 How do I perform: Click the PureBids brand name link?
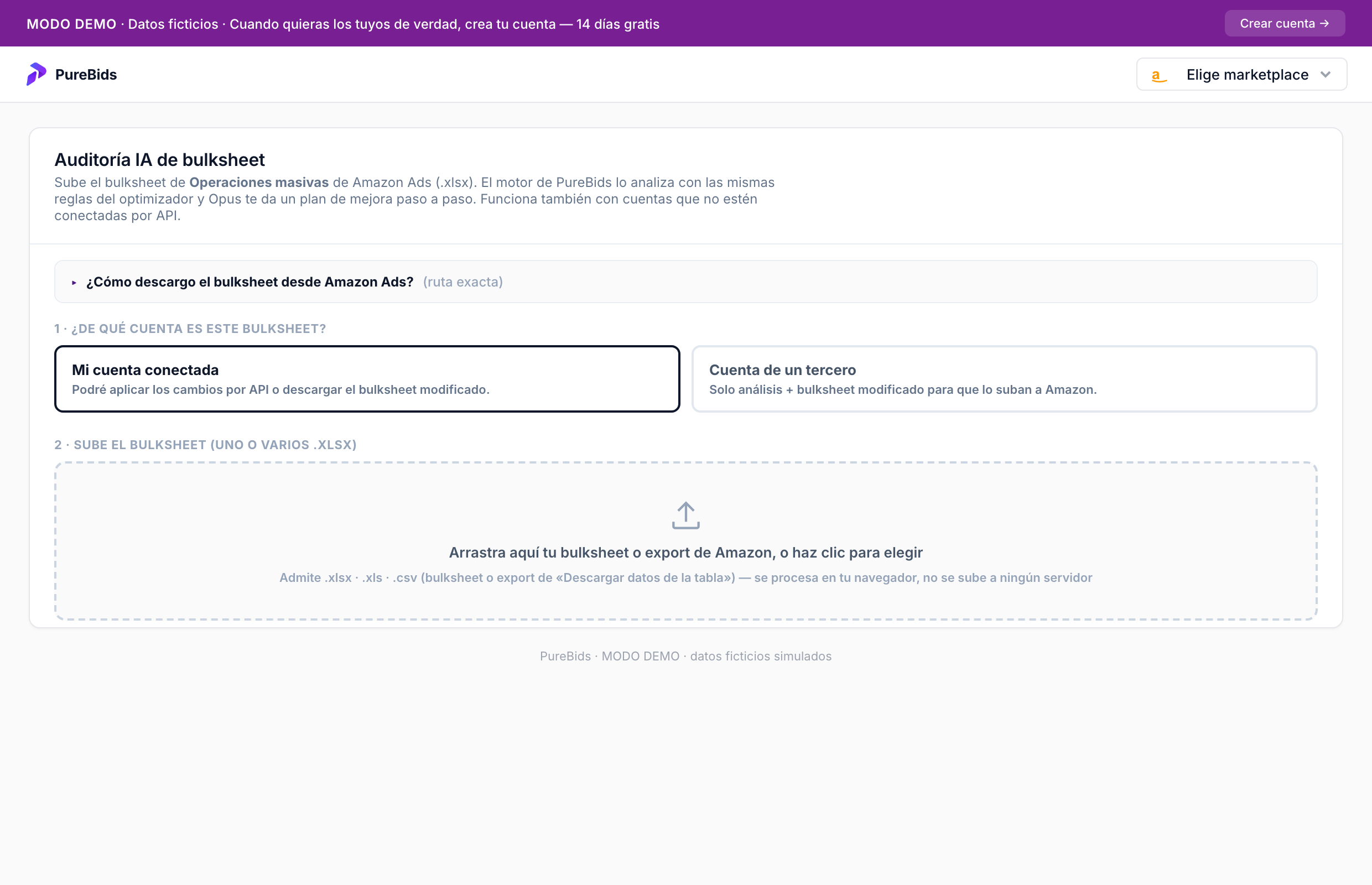pyautogui.click(x=86, y=75)
